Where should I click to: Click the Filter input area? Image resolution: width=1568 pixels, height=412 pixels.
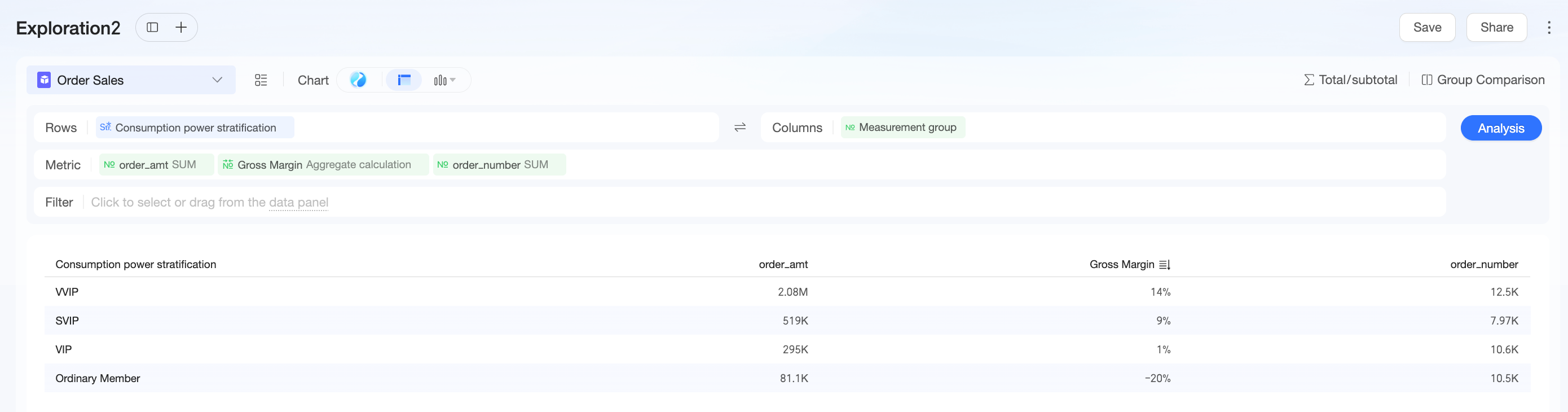click(x=739, y=201)
